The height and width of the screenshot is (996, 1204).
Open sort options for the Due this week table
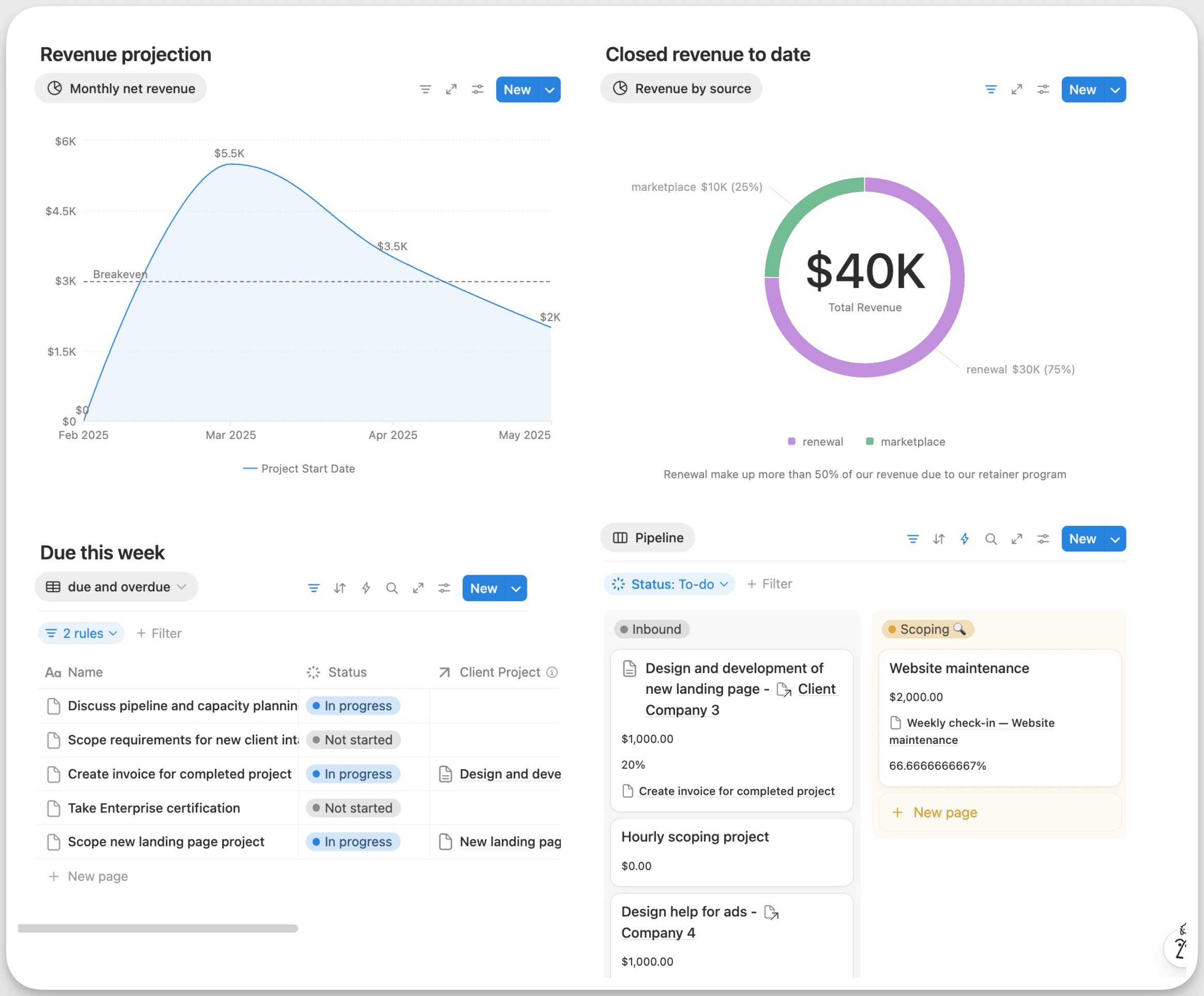click(x=340, y=588)
